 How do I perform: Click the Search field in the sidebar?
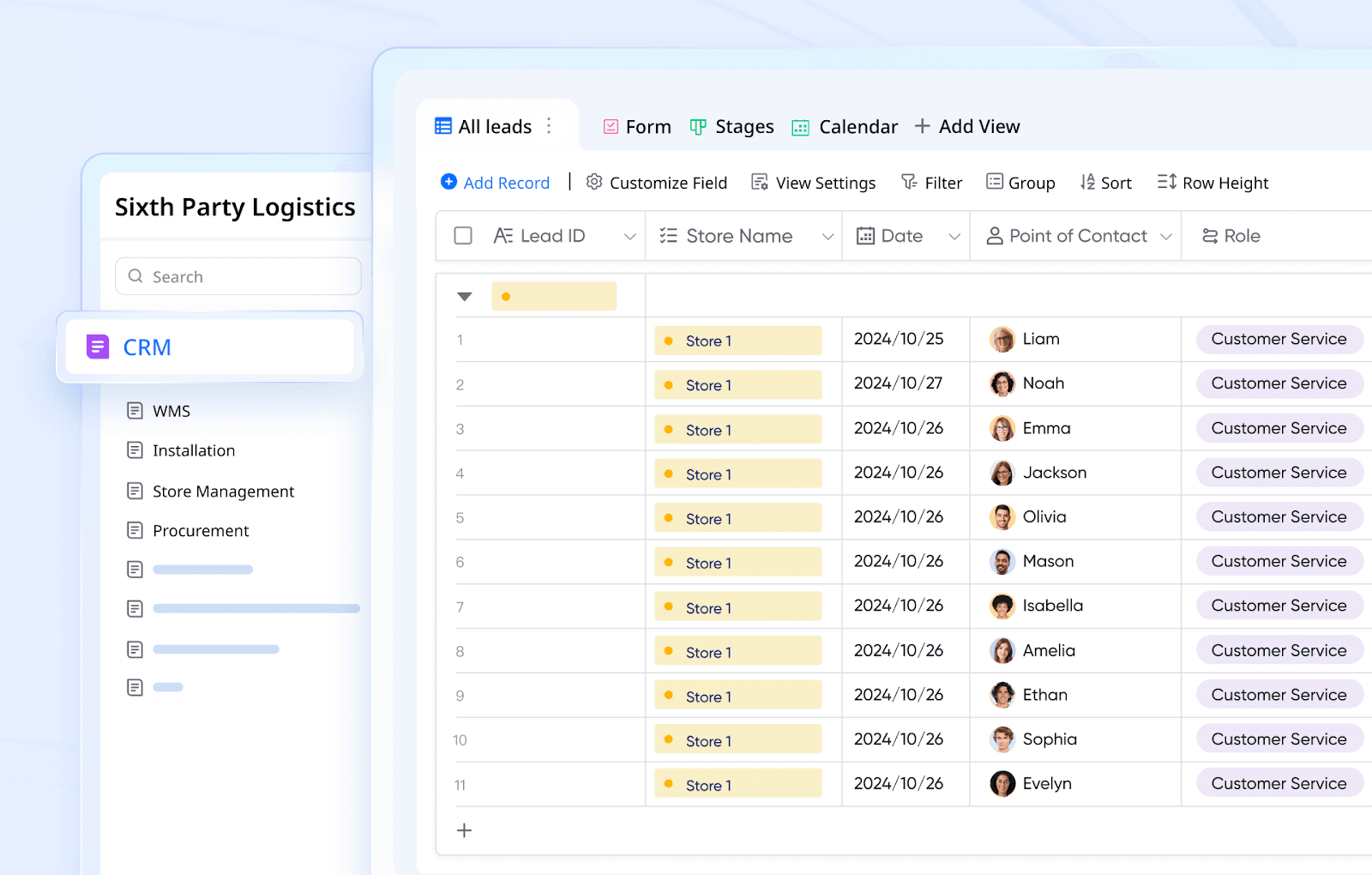click(238, 276)
